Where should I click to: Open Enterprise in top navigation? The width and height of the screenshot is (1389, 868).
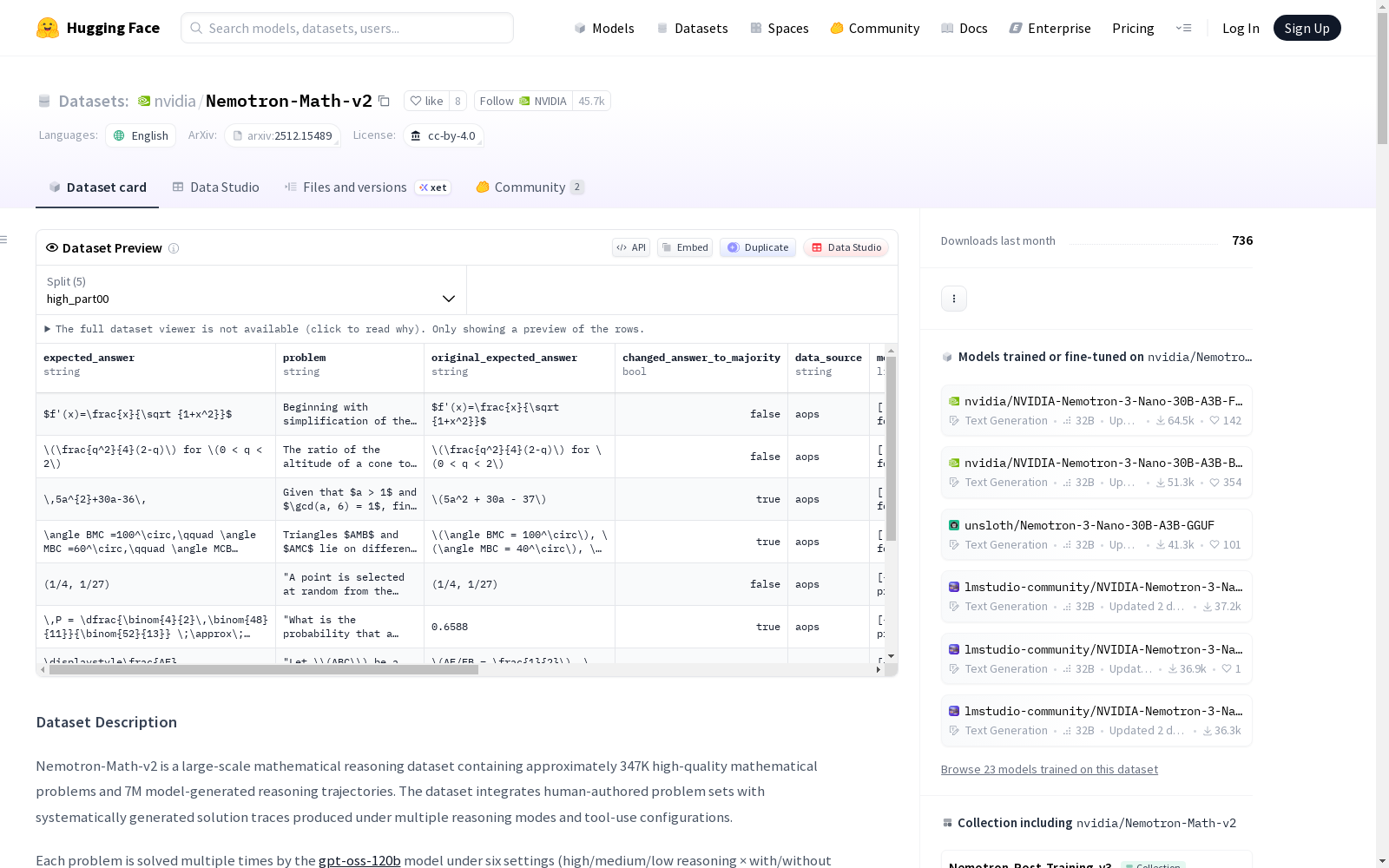[x=1050, y=28]
